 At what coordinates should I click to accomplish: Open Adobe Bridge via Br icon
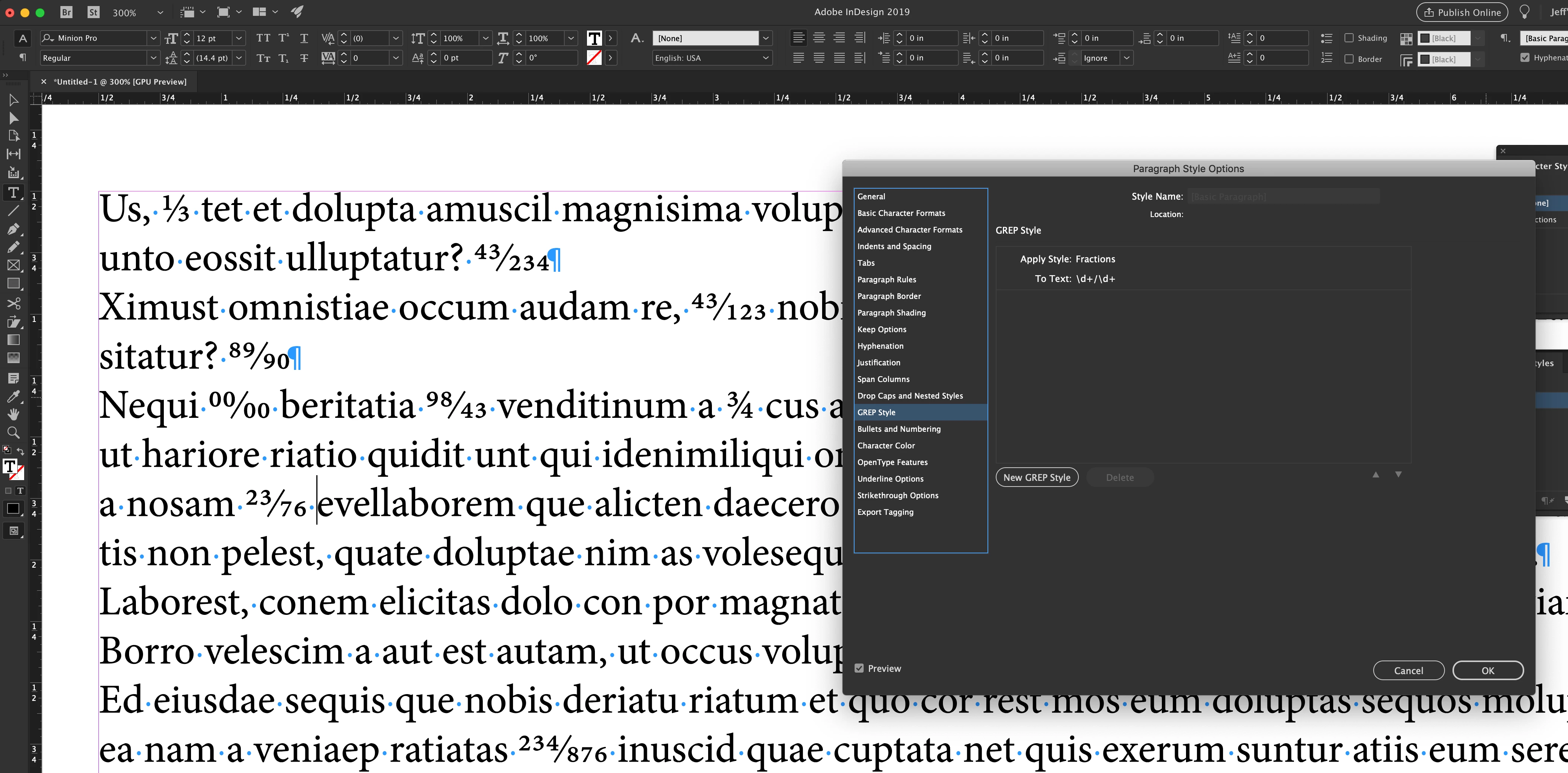66,12
